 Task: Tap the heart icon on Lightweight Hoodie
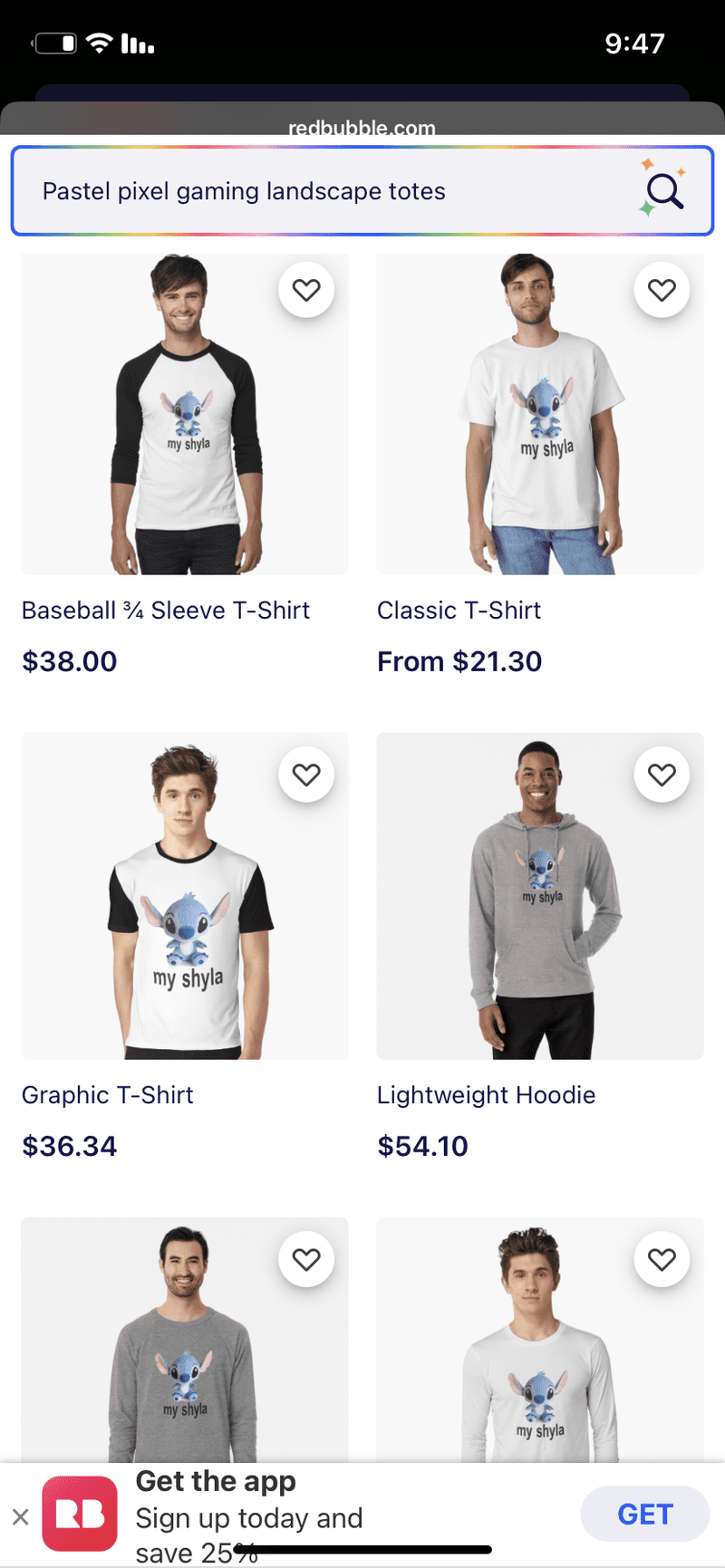[x=662, y=774]
